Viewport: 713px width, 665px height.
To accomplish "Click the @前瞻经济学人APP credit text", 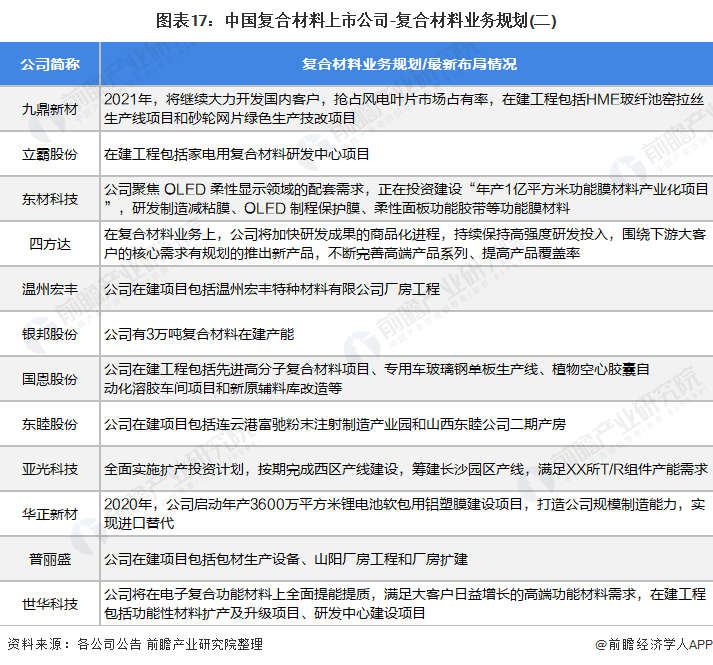I will coord(652,645).
